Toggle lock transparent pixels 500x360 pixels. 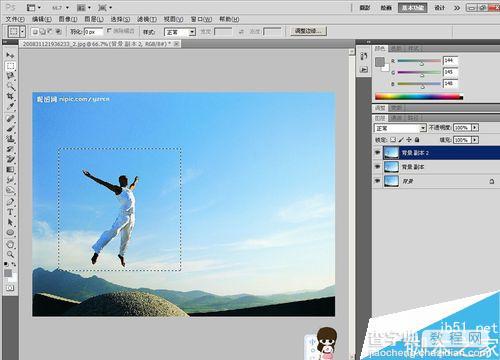point(393,140)
